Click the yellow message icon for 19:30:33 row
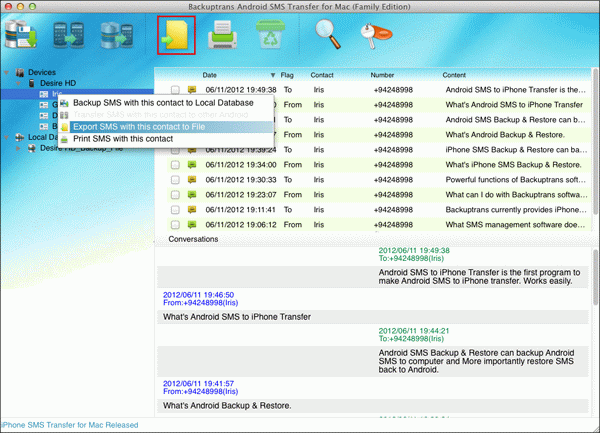Screen dimensions: 600x433 coord(192,179)
